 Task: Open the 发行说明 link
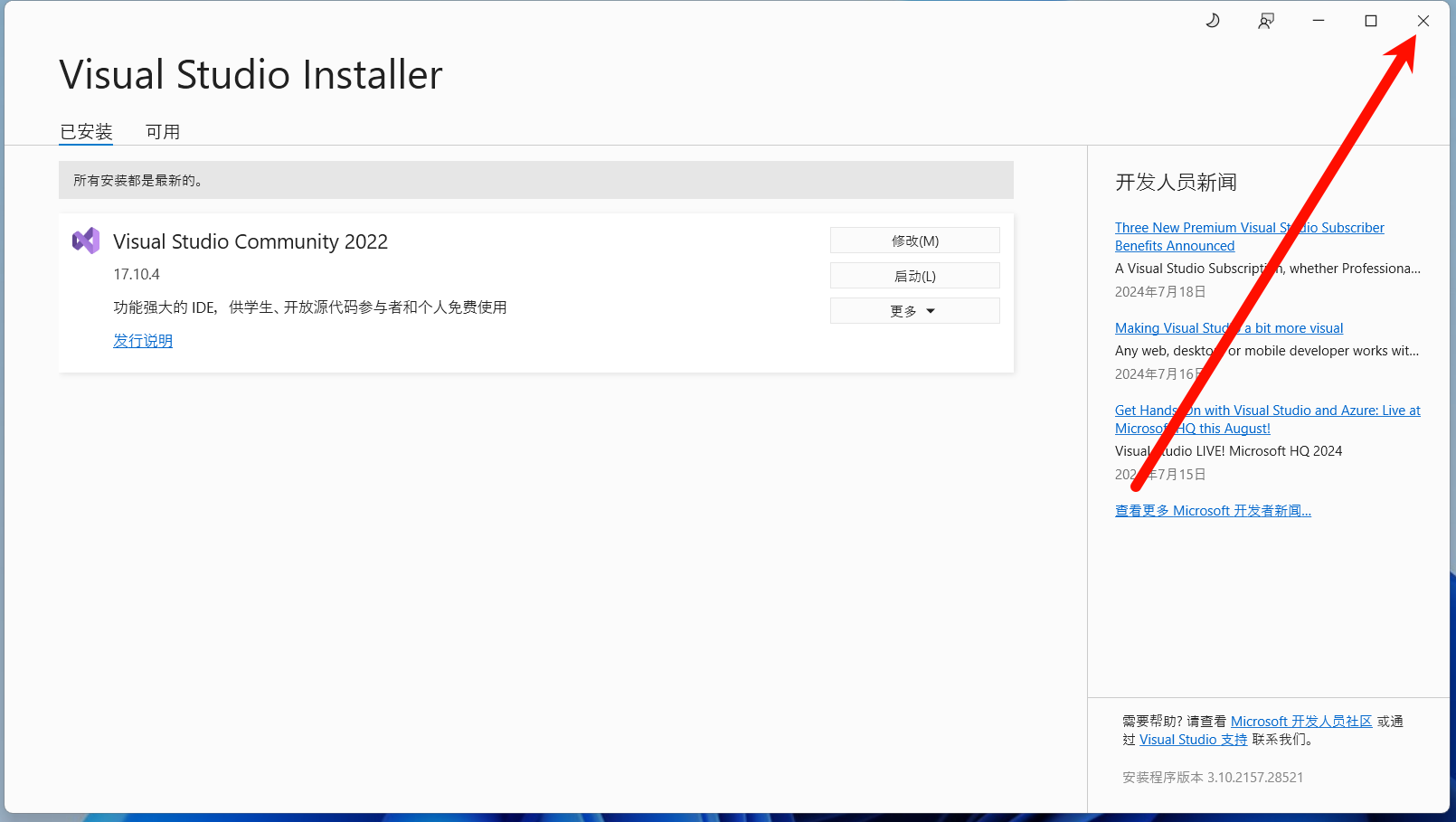pos(143,341)
